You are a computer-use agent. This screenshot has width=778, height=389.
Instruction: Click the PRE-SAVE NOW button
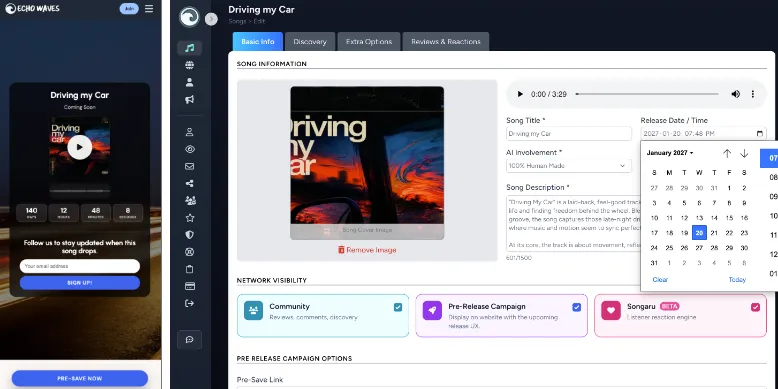[x=80, y=378]
